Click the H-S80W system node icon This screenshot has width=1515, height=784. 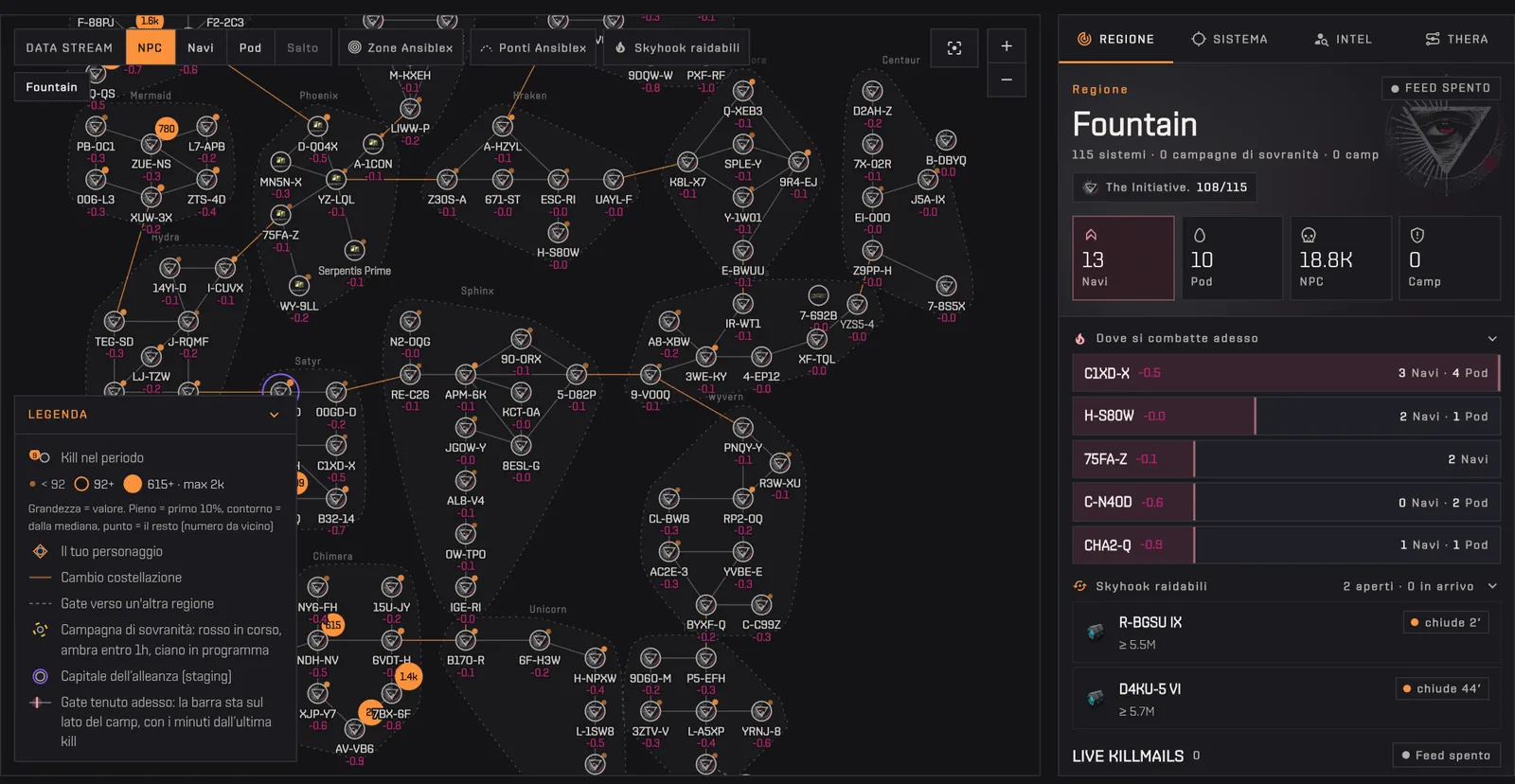(x=559, y=232)
